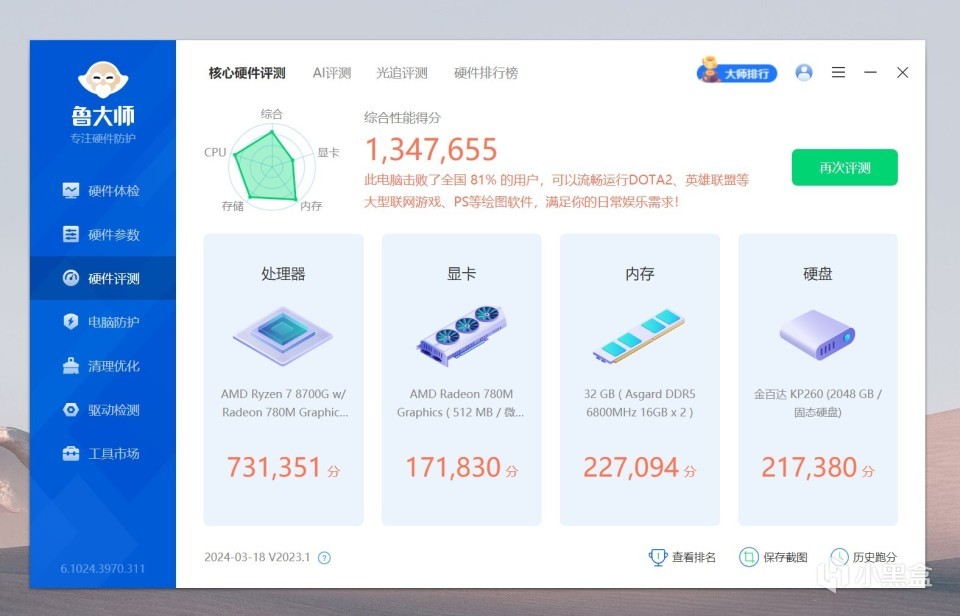Image resolution: width=960 pixels, height=616 pixels.
Task: Open the hamburger menu icon
Action: 838,72
